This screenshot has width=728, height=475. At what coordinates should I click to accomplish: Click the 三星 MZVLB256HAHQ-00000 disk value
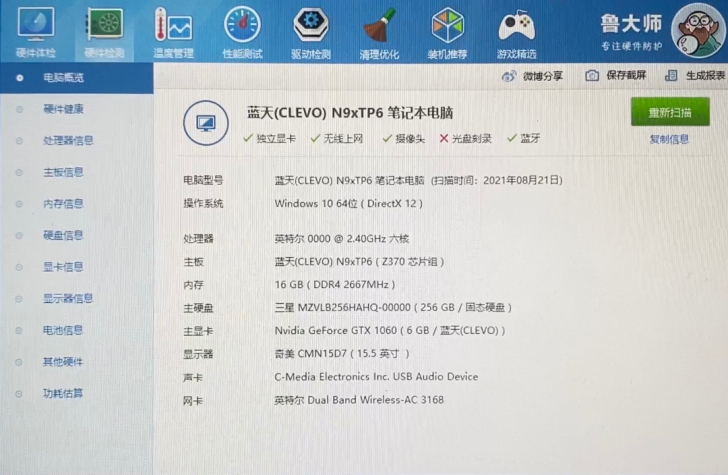point(393,307)
